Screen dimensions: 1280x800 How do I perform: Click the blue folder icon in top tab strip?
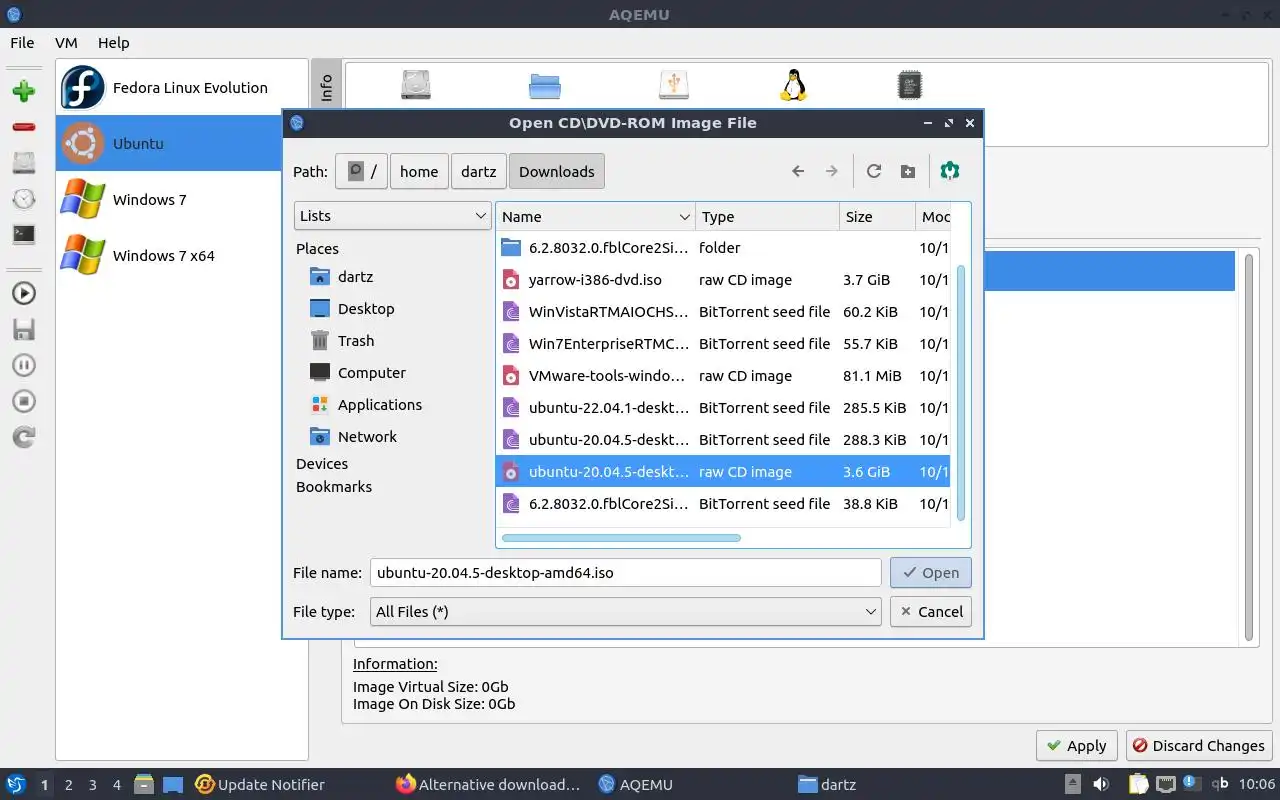[545, 85]
